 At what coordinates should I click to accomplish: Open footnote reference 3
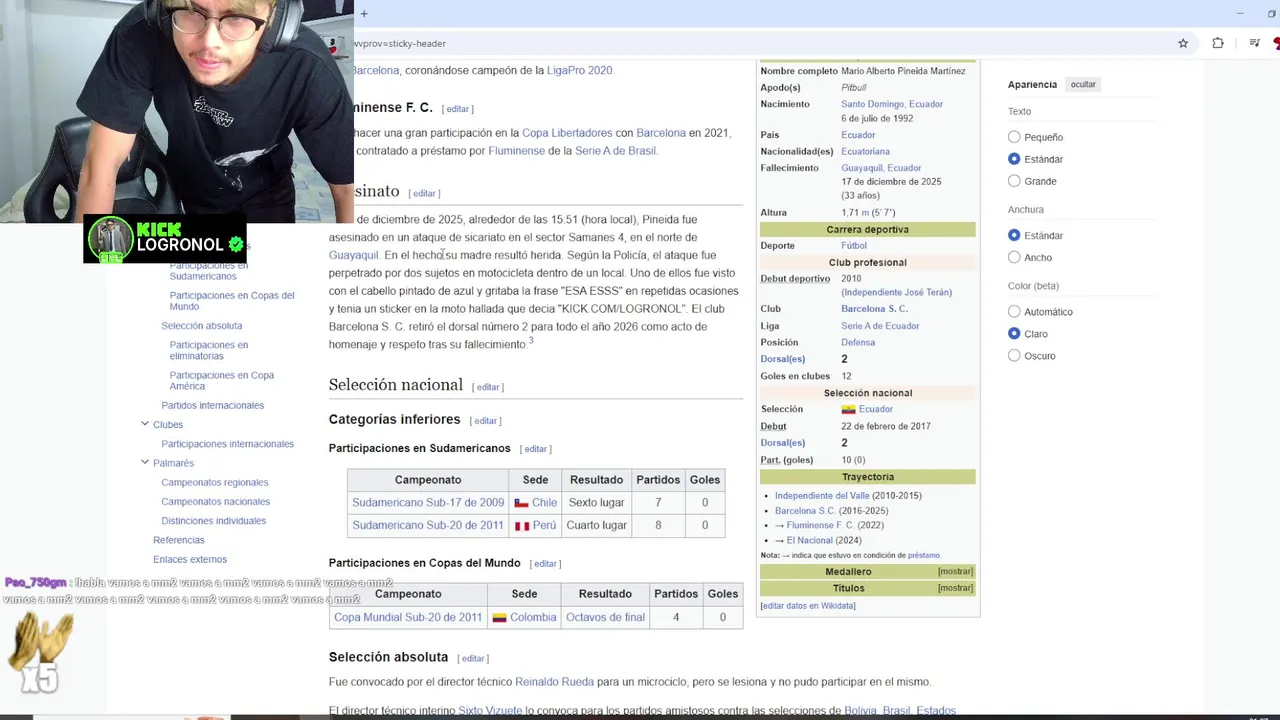pyautogui.click(x=531, y=341)
